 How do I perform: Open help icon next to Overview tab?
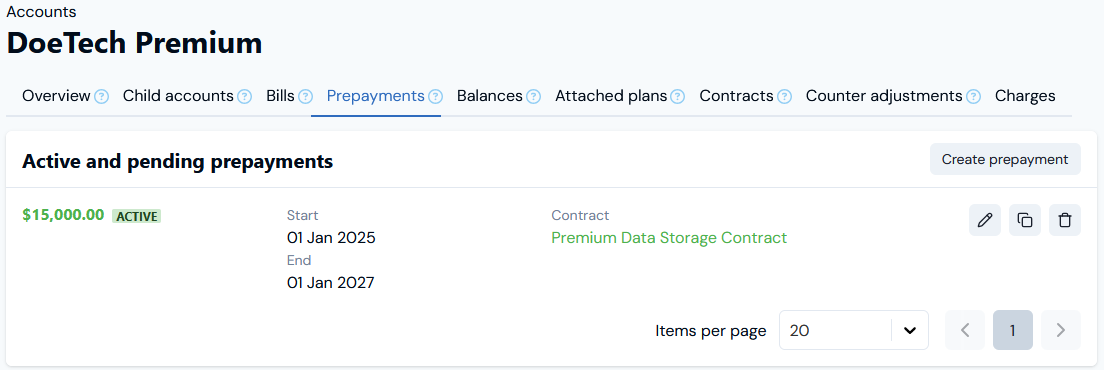101,96
